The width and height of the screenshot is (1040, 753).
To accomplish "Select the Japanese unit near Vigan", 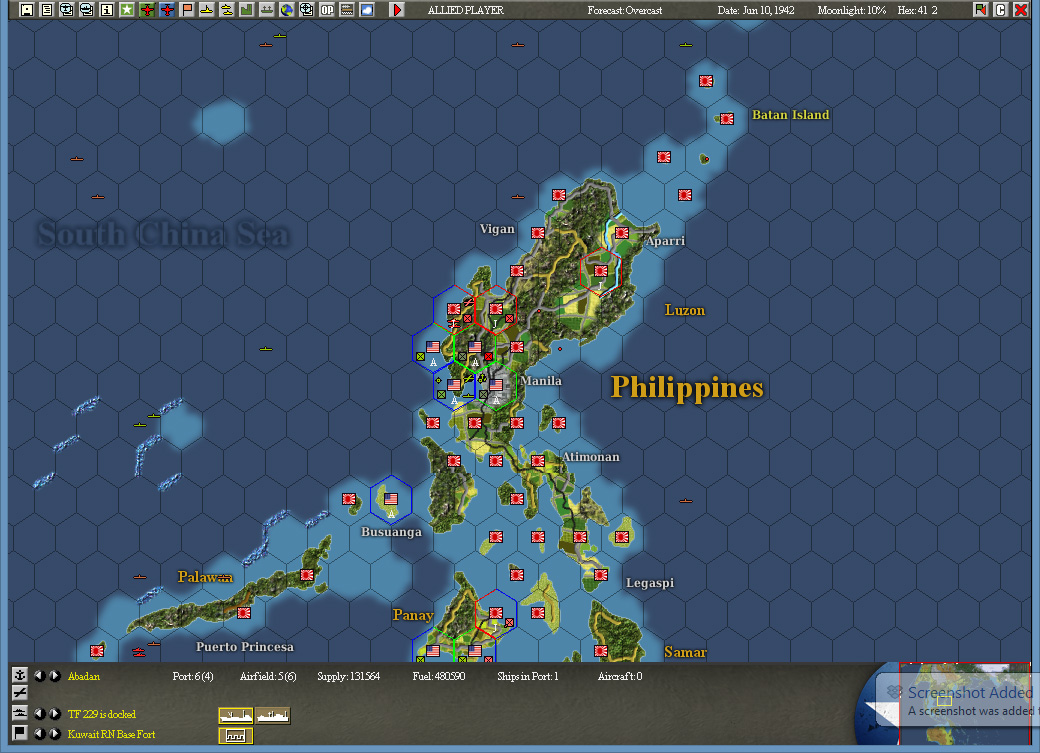I will [x=538, y=233].
